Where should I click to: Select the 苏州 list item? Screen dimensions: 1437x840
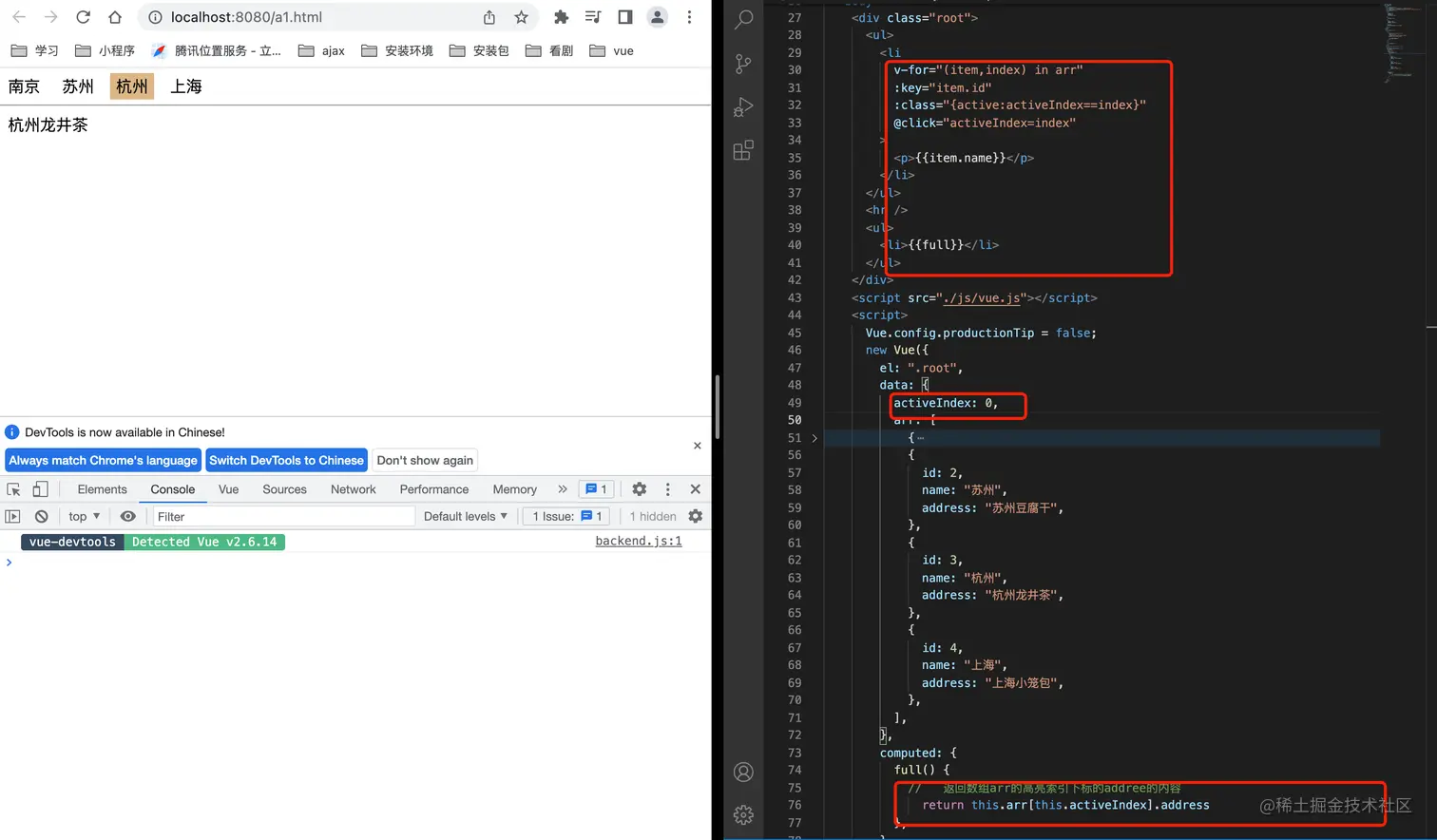tap(78, 86)
